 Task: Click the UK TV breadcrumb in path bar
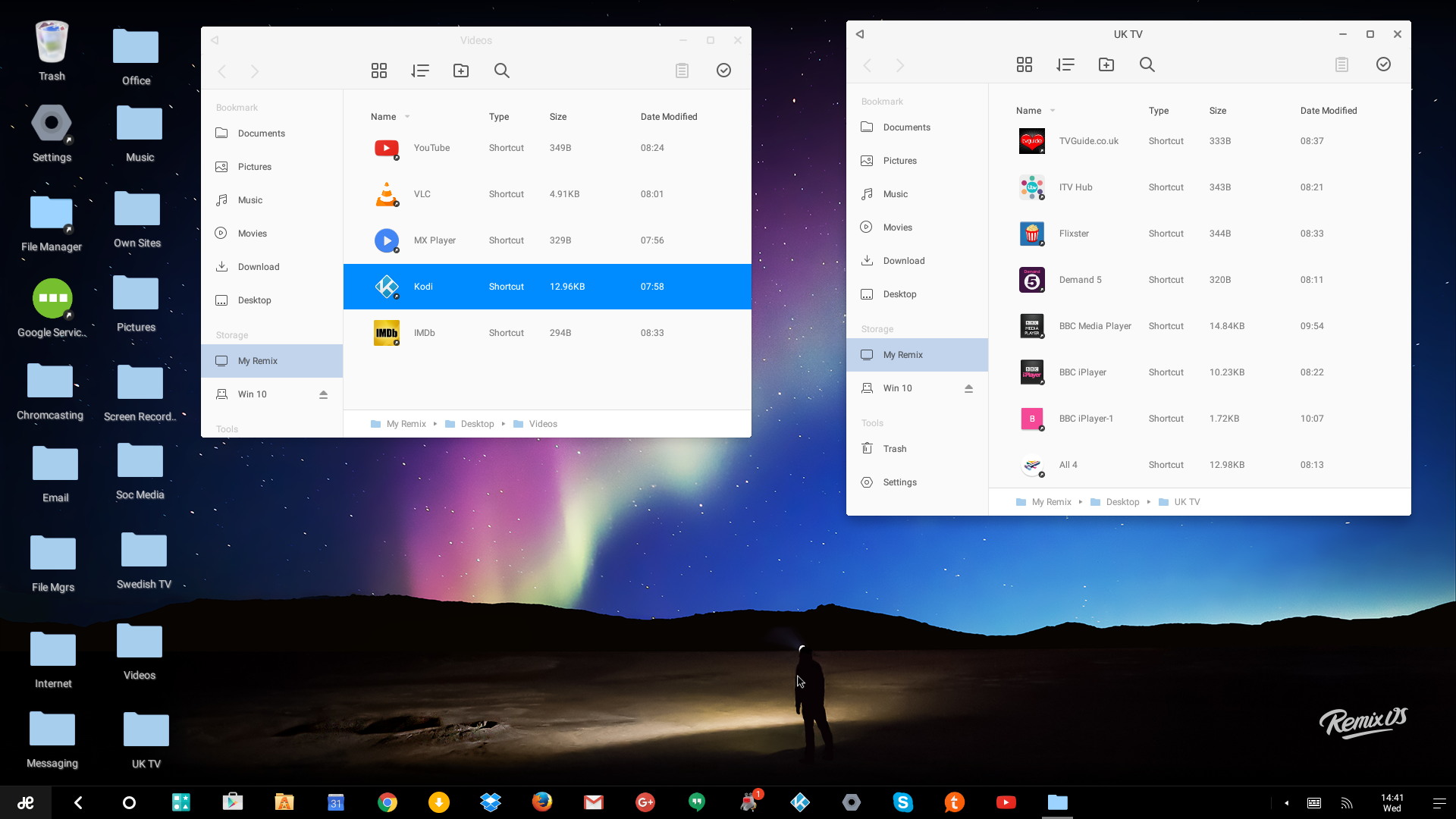click(1179, 502)
